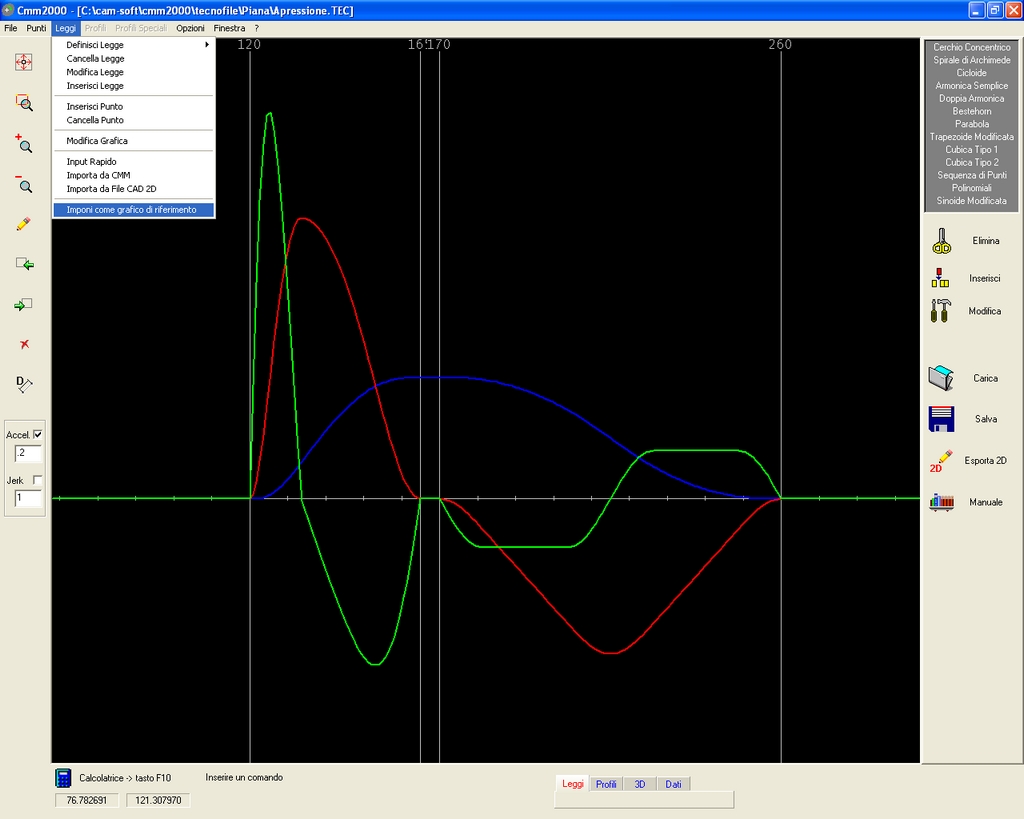Click the Elimina scissors icon
1024x819 pixels.
[x=941, y=241]
